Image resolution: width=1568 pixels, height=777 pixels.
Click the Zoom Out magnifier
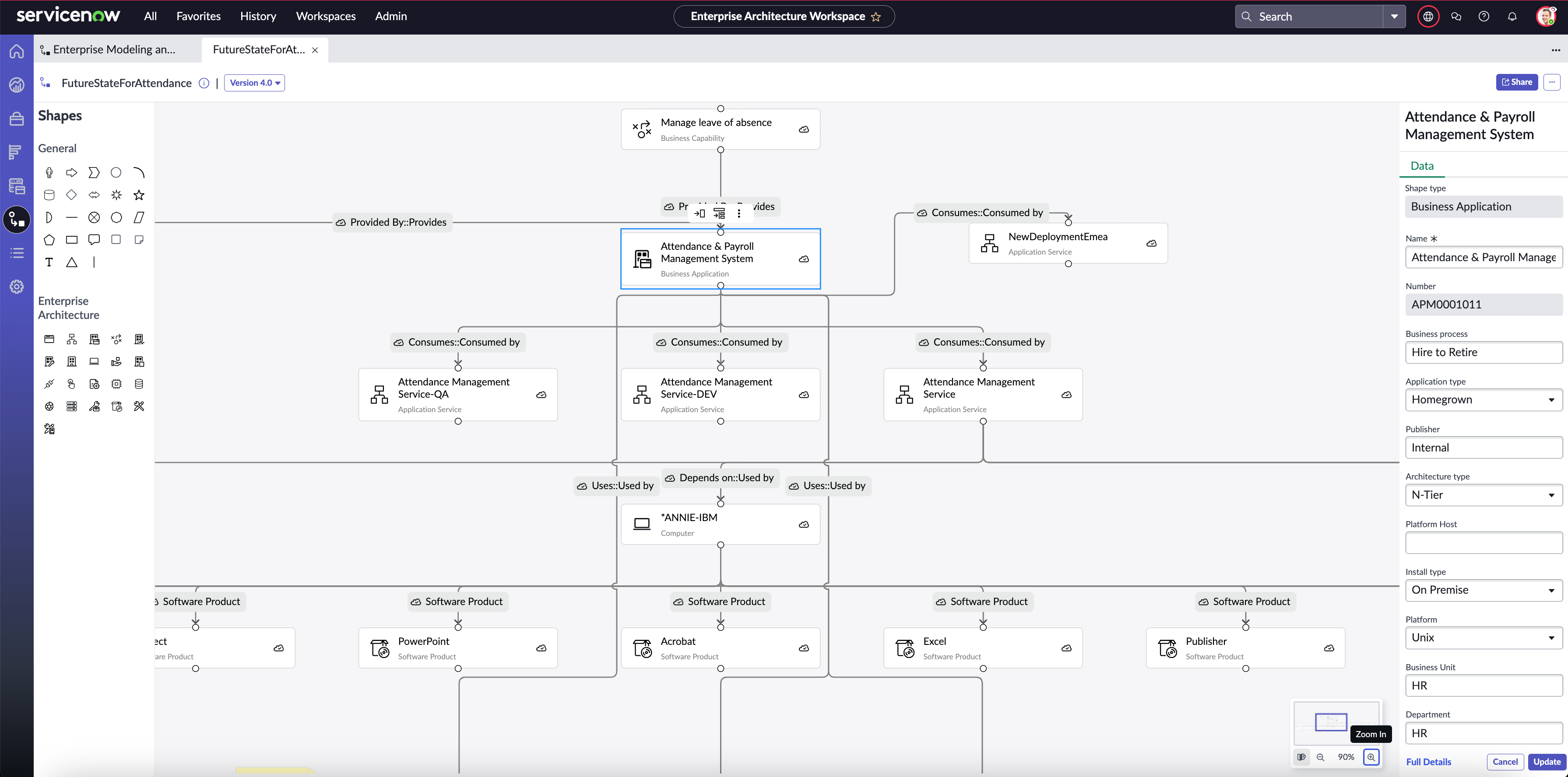[1320, 757]
